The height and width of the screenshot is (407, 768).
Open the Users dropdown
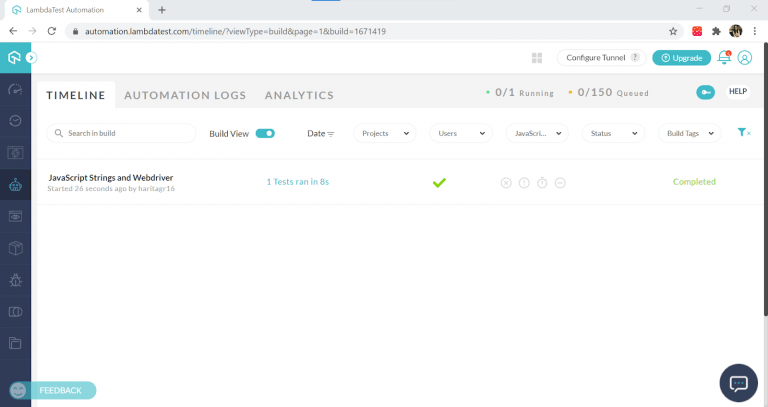(x=461, y=133)
